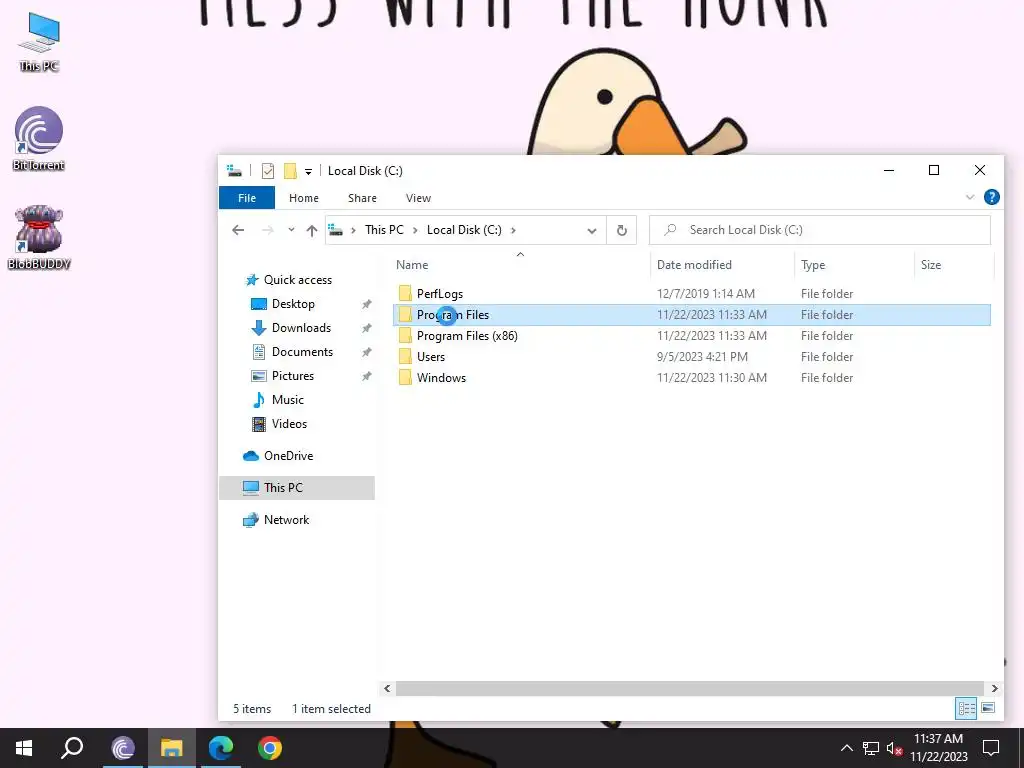The width and height of the screenshot is (1024, 768).
Task: Open the File ribbon tab
Action: coord(247,198)
